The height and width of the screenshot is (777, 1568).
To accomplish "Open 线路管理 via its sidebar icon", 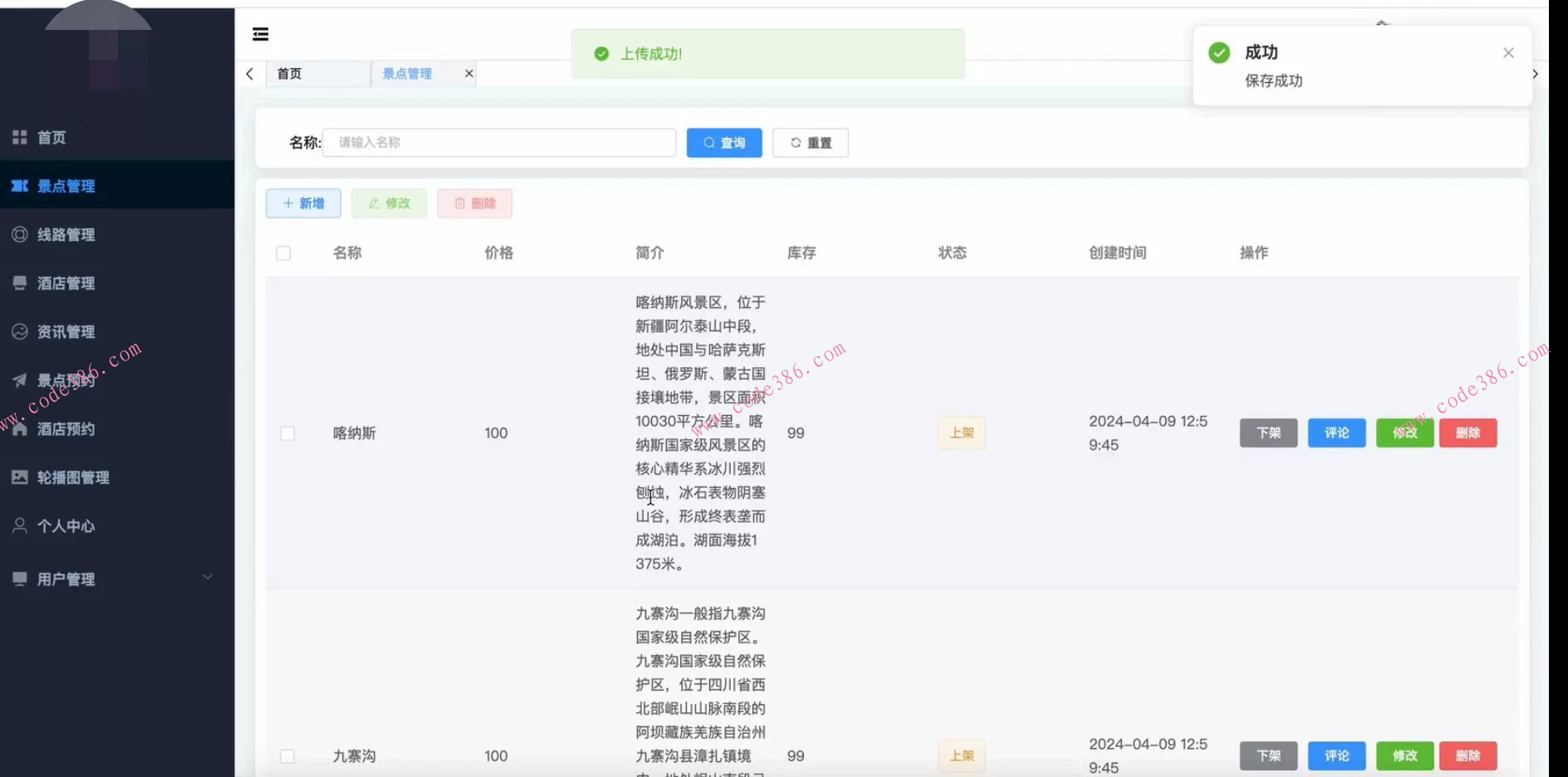I will tap(19, 234).
